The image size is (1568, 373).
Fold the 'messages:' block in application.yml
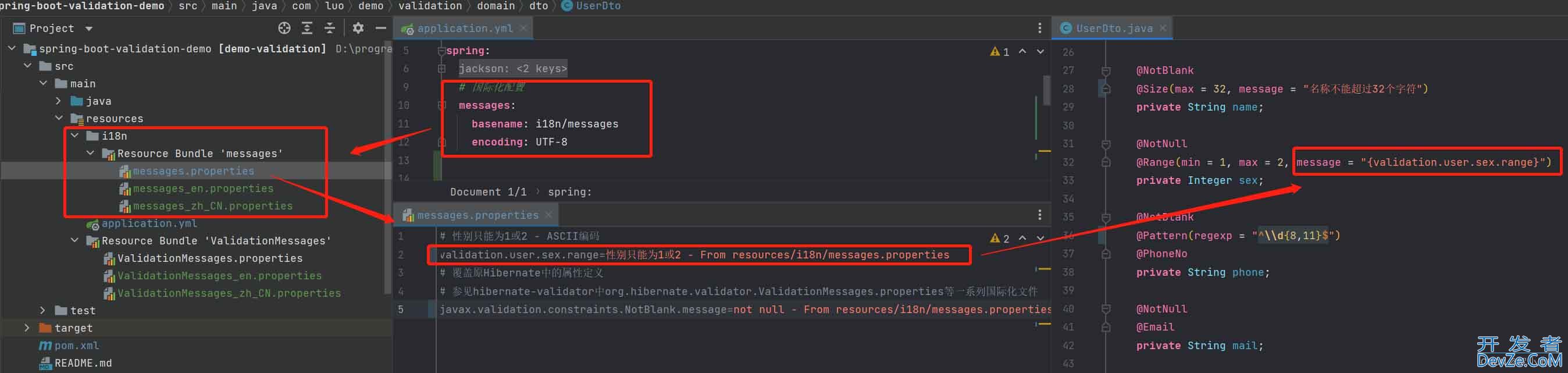(441, 105)
